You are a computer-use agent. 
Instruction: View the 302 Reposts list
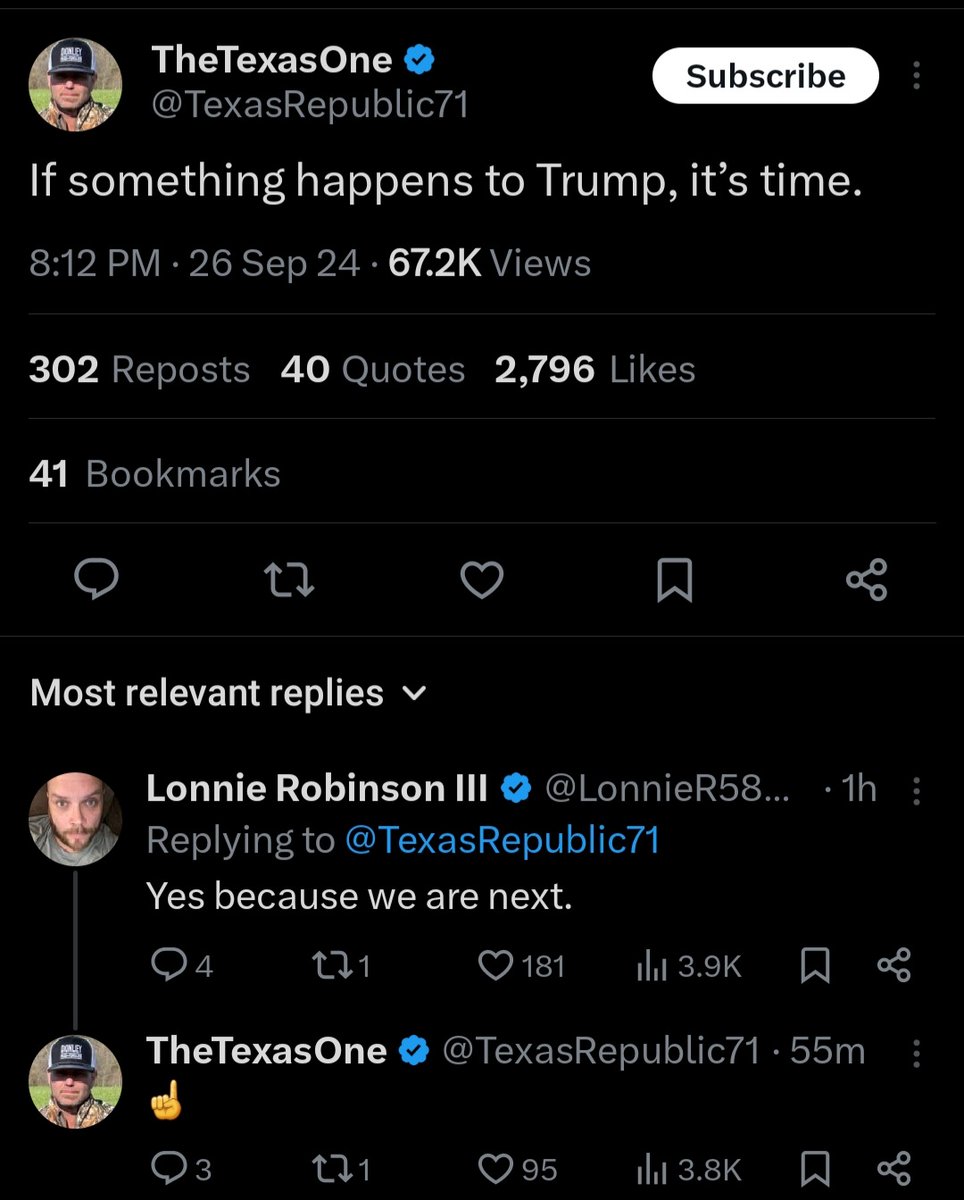click(x=139, y=370)
